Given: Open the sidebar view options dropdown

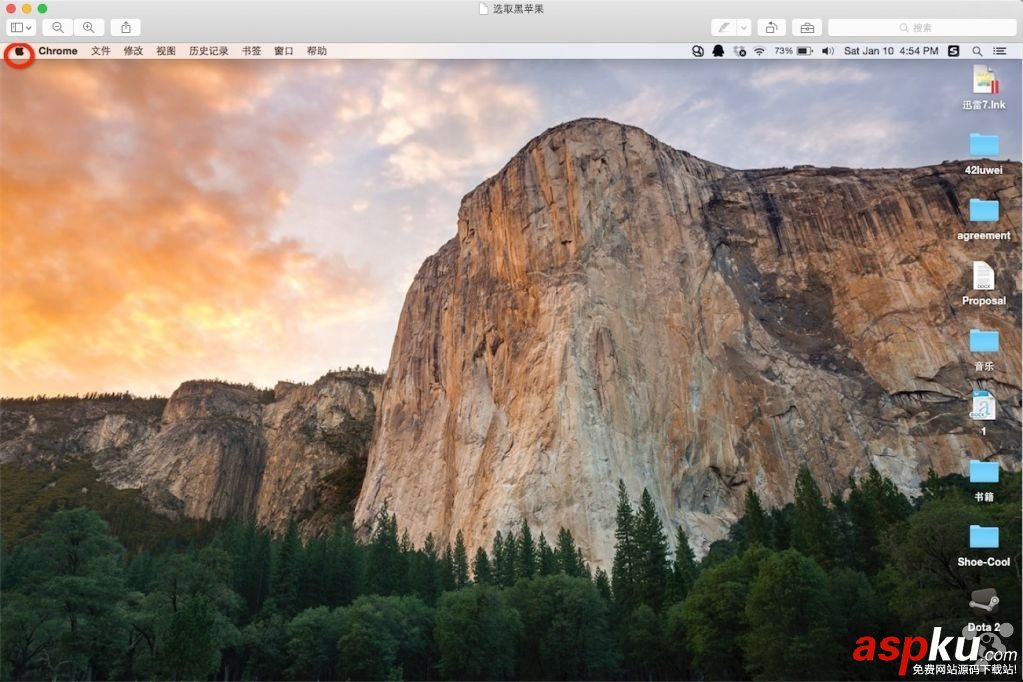Looking at the screenshot, I should click(x=18, y=27).
